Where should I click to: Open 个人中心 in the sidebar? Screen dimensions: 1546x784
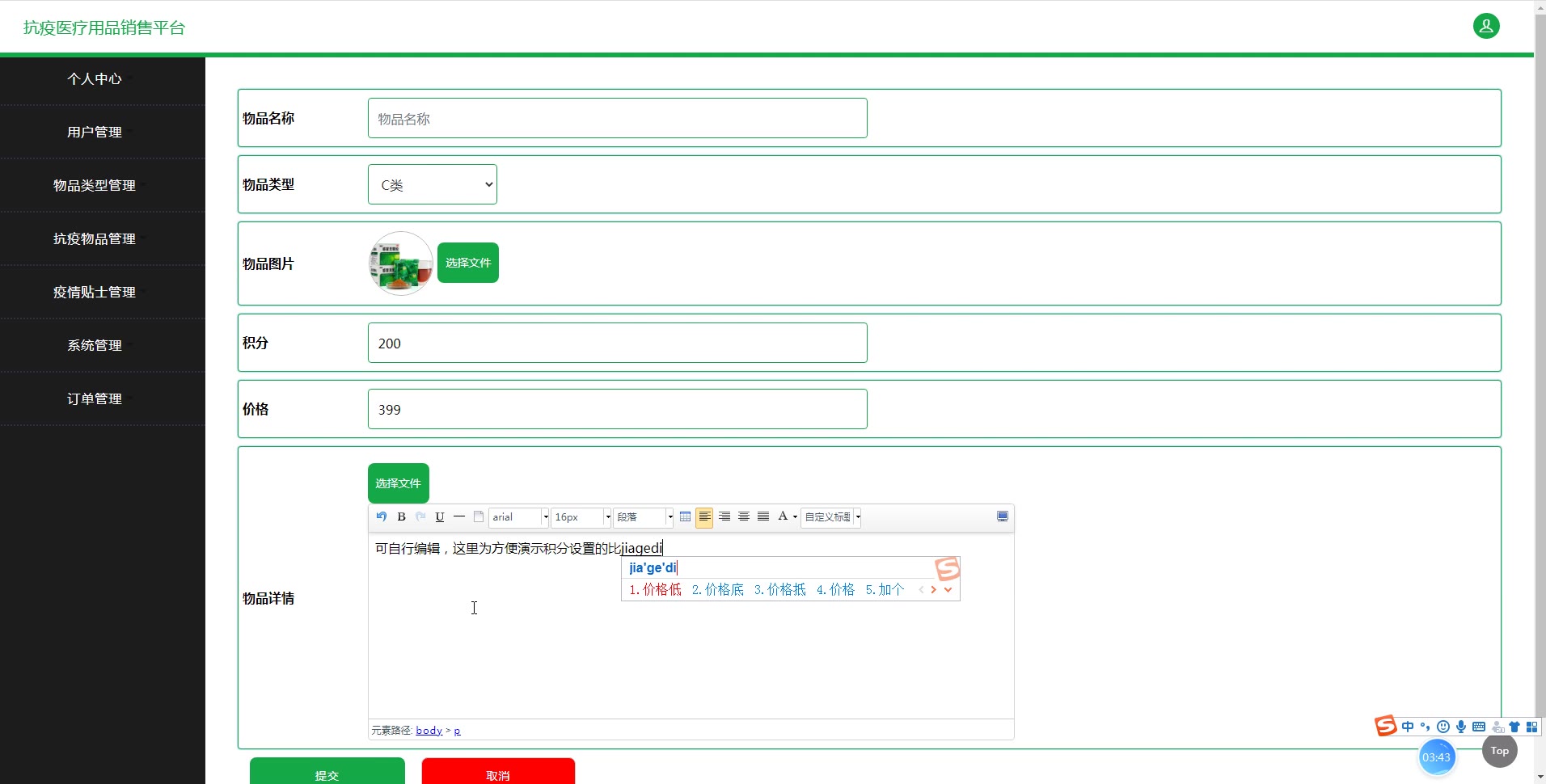pyautogui.click(x=95, y=78)
